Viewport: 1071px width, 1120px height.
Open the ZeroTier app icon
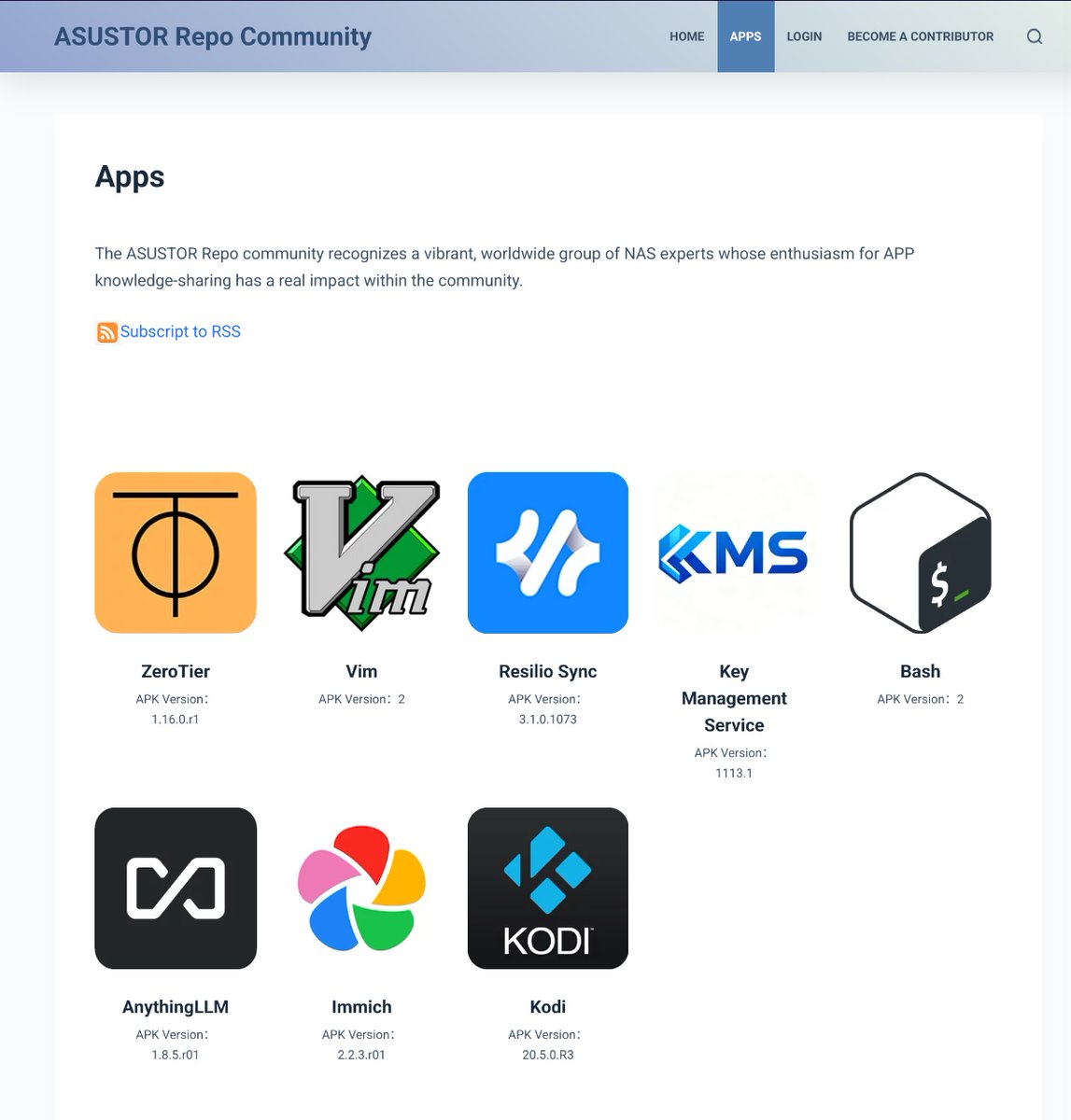point(176,553)
